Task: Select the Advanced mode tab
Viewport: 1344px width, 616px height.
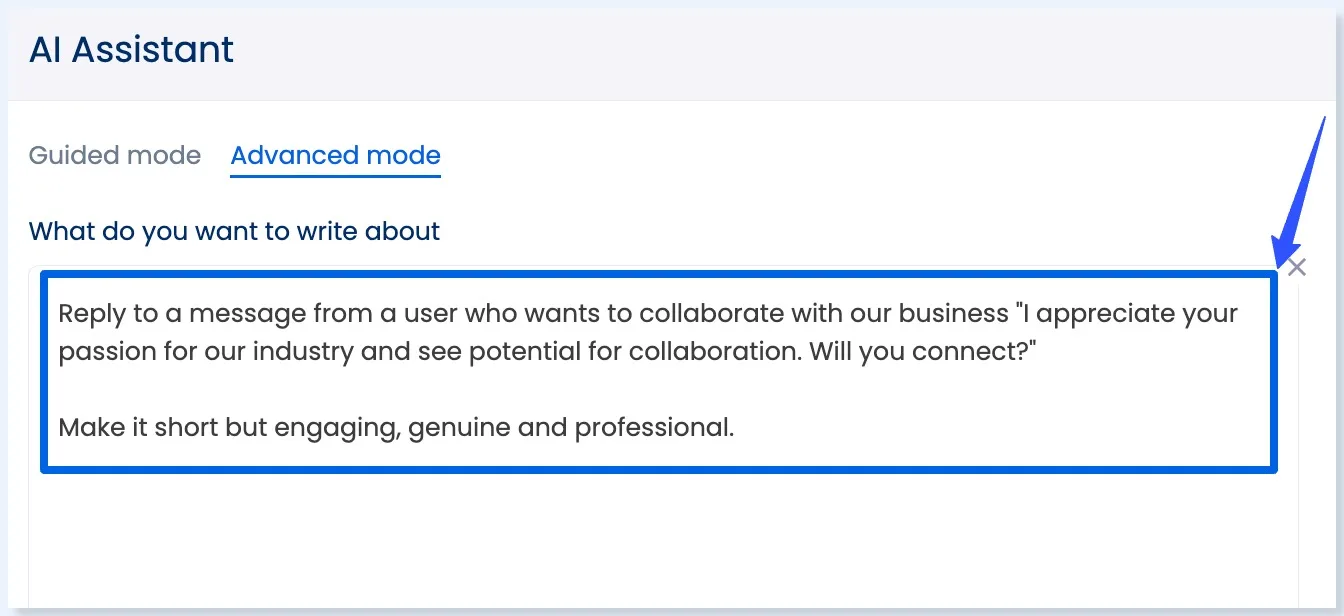Action: click(x=335, y=155)
